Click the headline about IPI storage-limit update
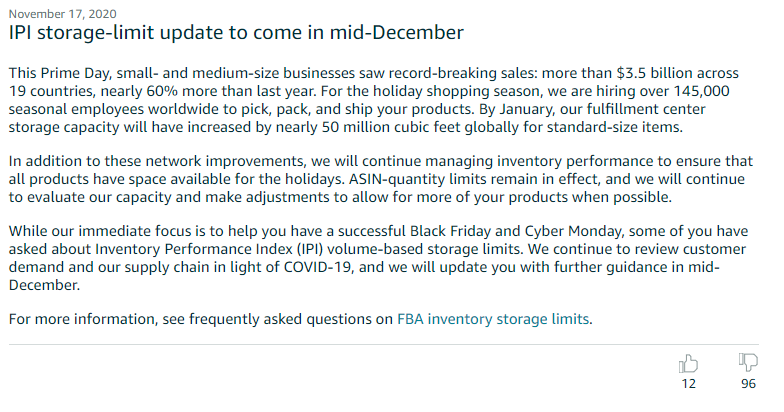This screenshot has height=412, width=784. [x=236, y=32]
